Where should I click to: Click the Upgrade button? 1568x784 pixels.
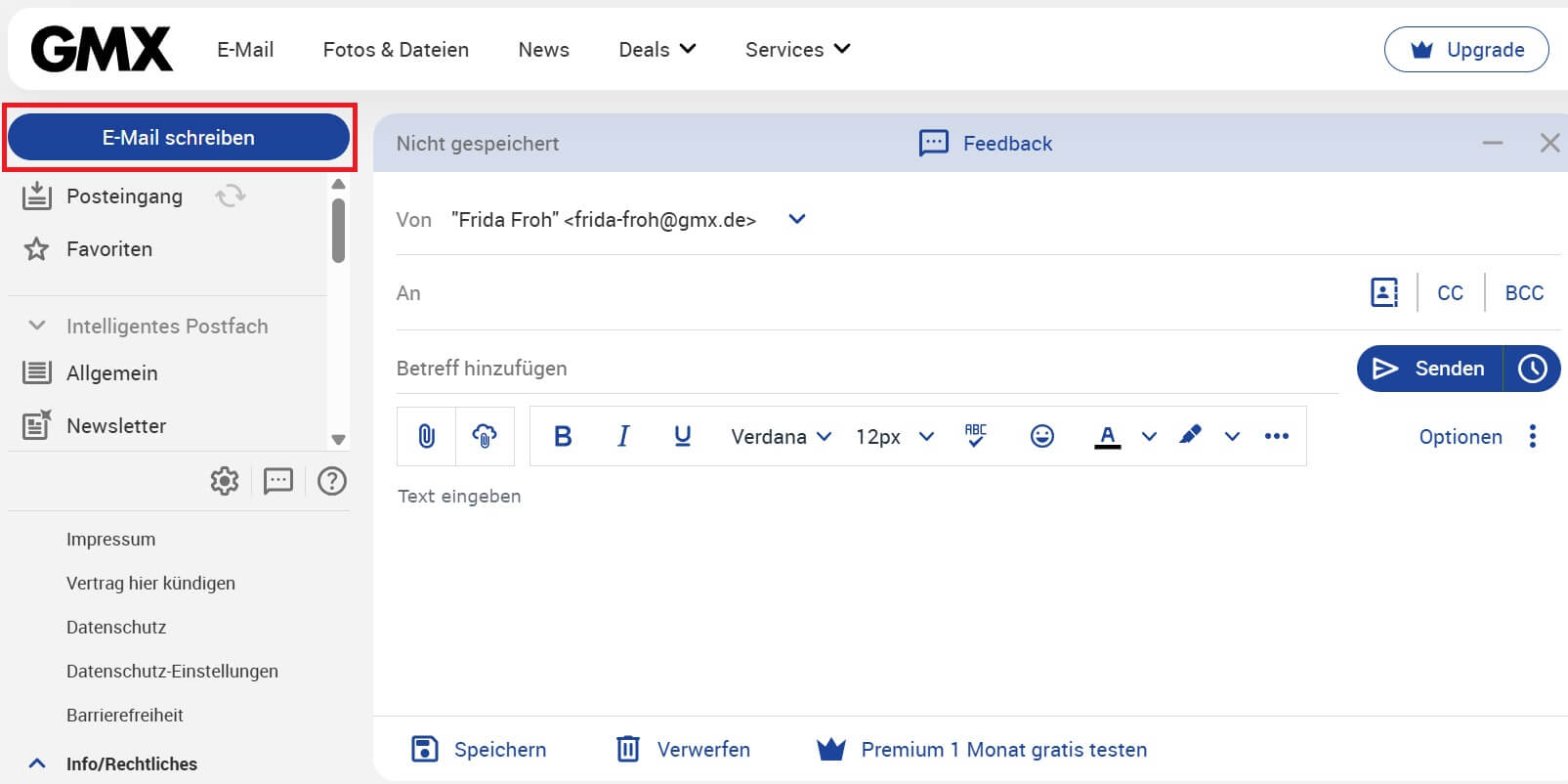pos(1466,49)
